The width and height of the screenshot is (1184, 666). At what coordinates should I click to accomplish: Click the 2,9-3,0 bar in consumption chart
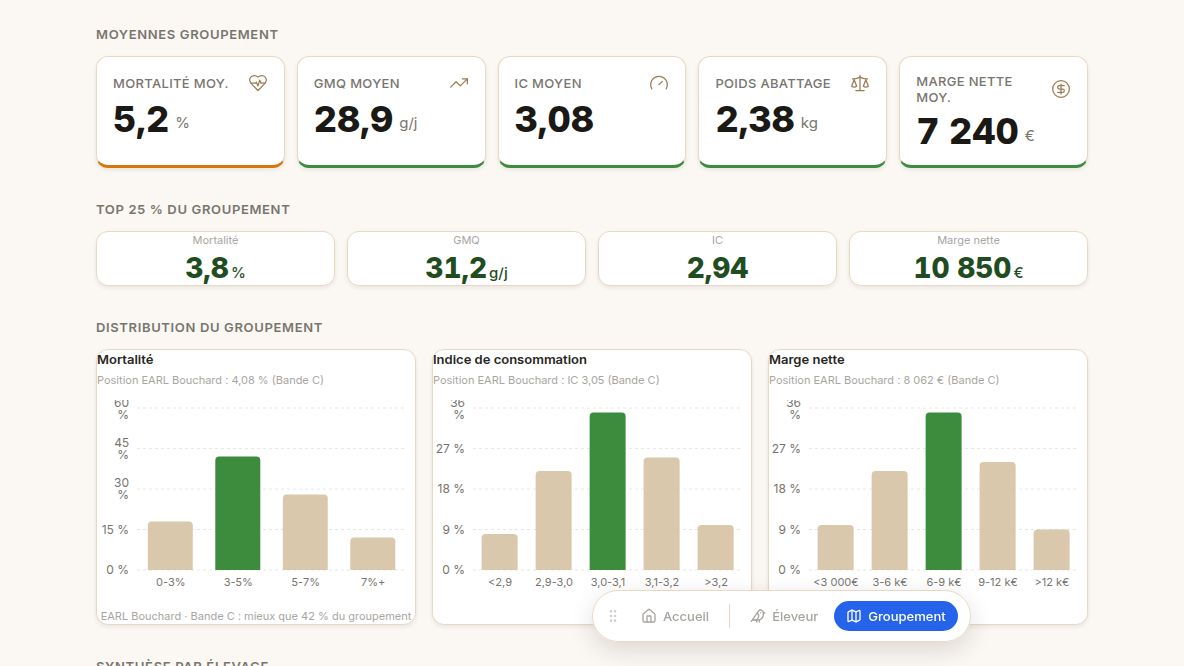pos(553,520)
